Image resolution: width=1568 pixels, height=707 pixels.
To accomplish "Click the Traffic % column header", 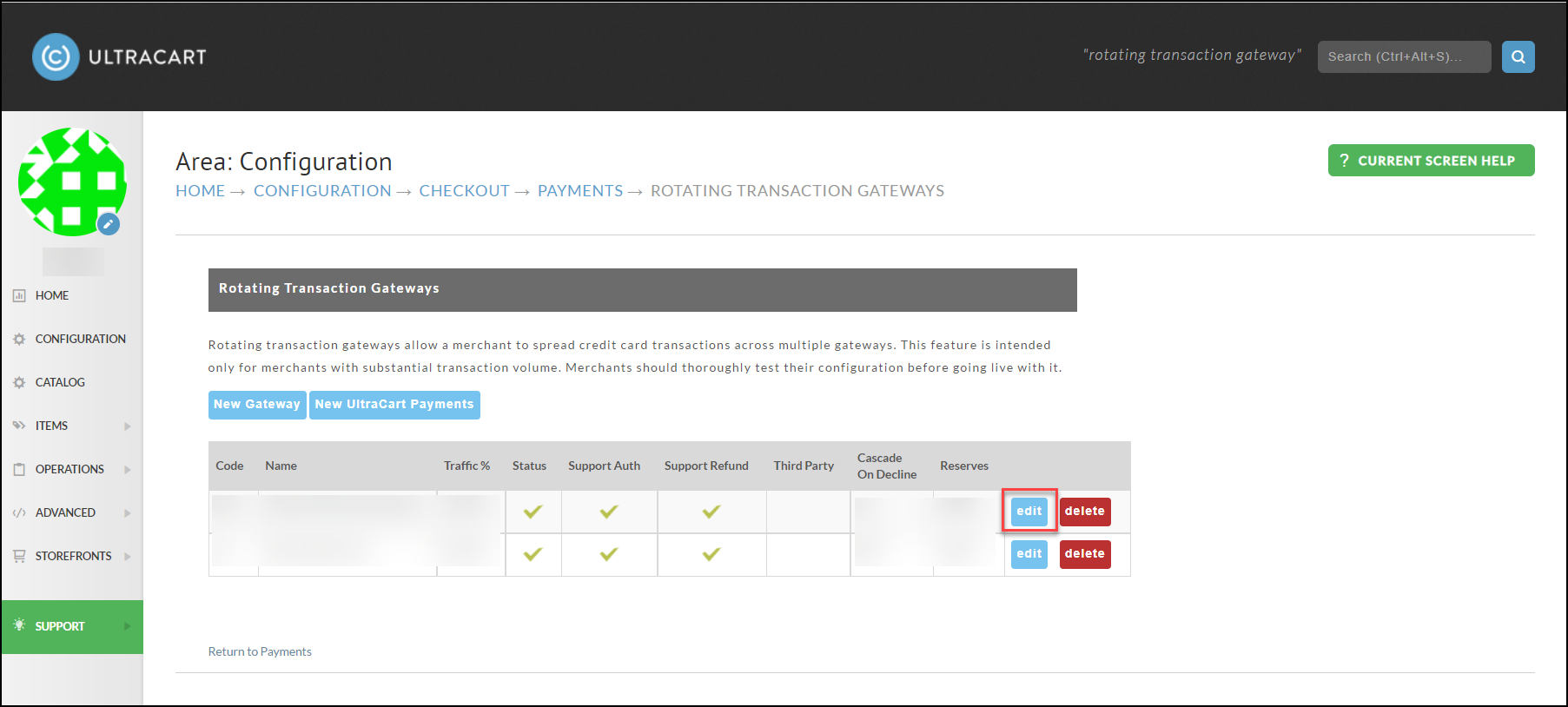I will pos(466,466).
